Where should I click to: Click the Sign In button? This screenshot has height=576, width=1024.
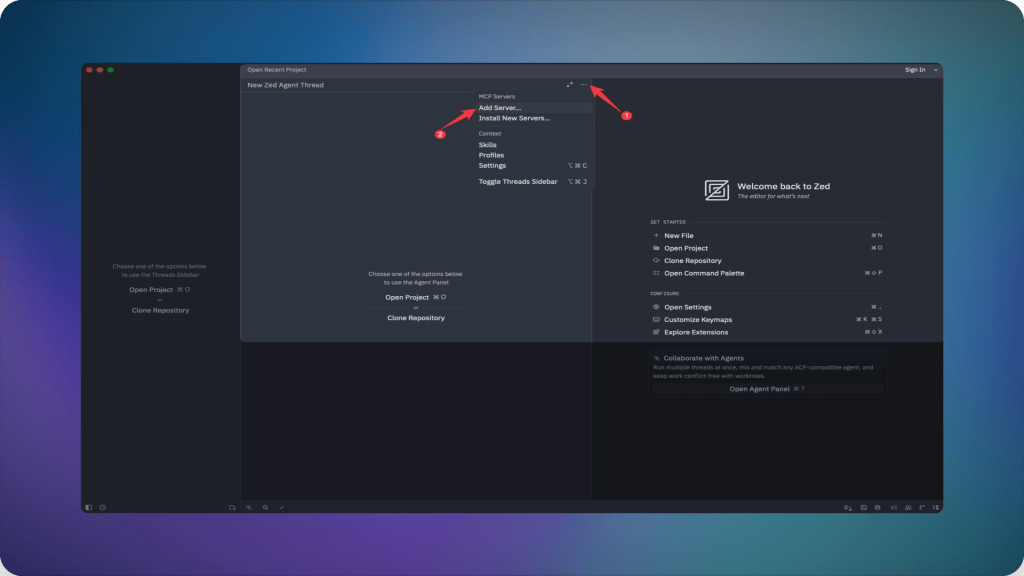[x=915, y=70]
